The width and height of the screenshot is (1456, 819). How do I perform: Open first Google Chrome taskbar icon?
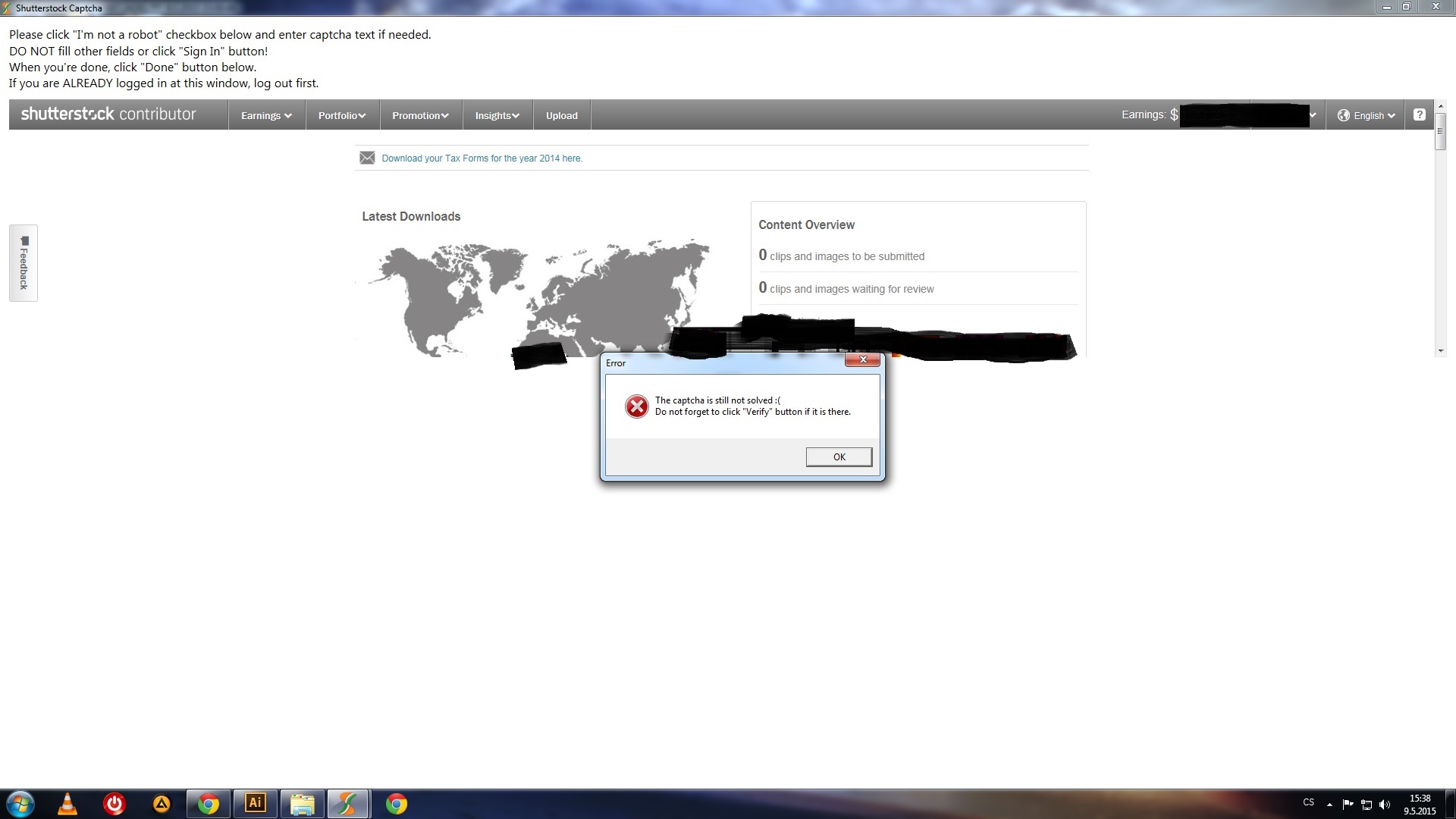pos(209,804)
